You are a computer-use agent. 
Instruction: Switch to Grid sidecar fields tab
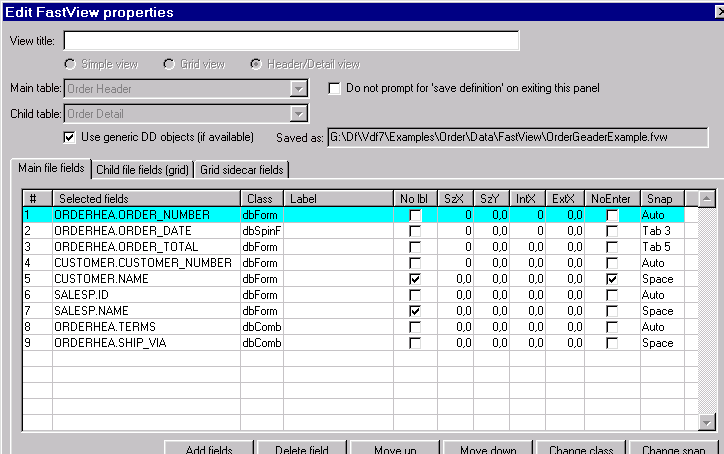(x=241, y=170)
